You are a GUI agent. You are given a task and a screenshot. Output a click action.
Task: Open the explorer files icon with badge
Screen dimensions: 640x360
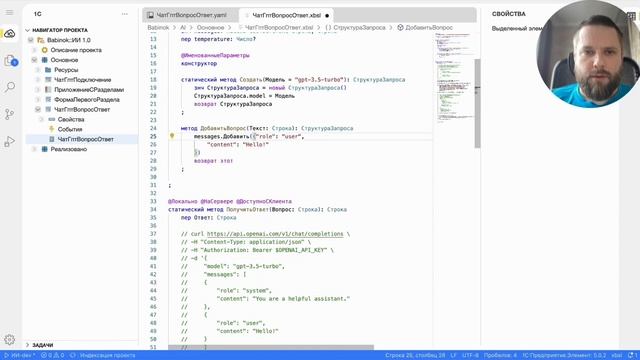[10, 61]
